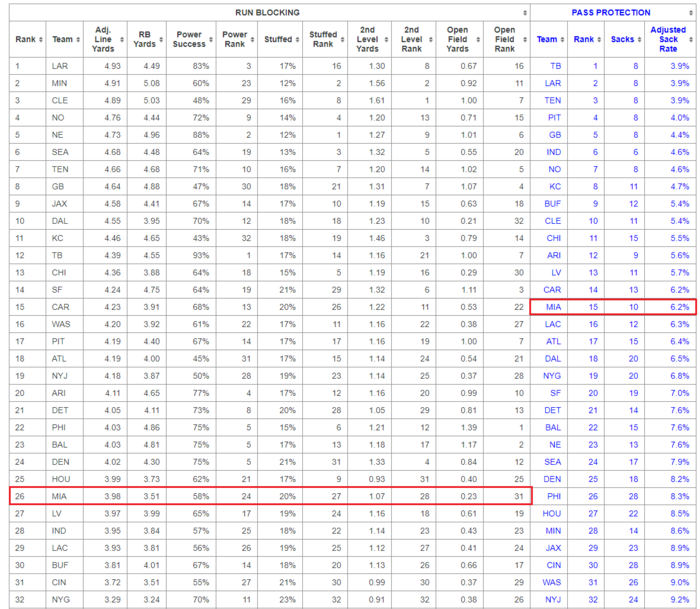
Task: Select the 1.56 2nd Level Yards value
Action: click(x=377, y=83)
